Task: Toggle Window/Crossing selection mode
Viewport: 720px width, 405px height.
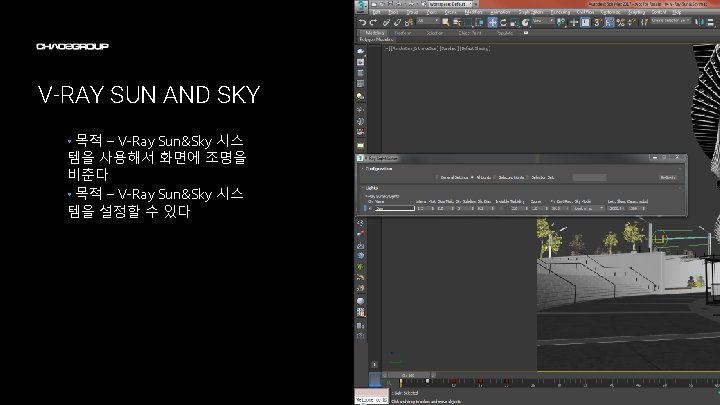Action: tap(479, 22)
